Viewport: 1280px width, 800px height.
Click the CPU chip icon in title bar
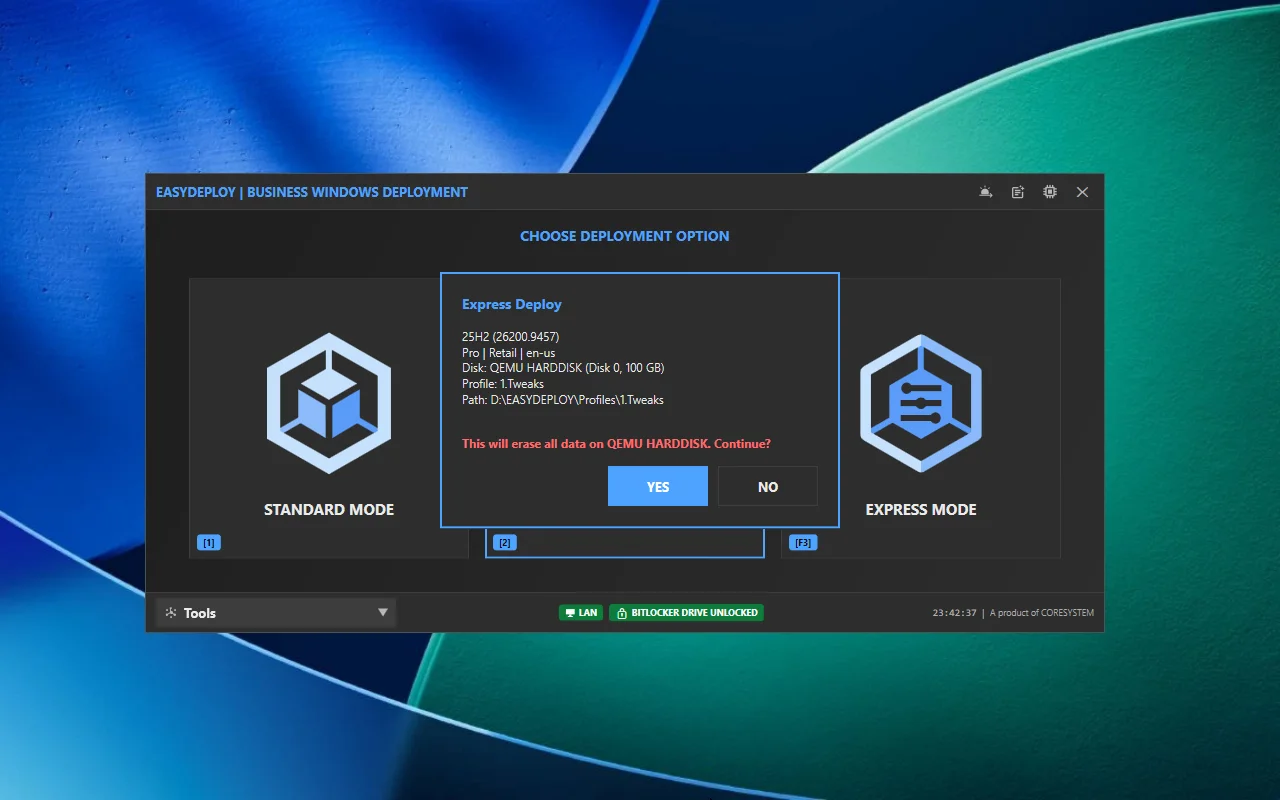[x=1050, y=192]
